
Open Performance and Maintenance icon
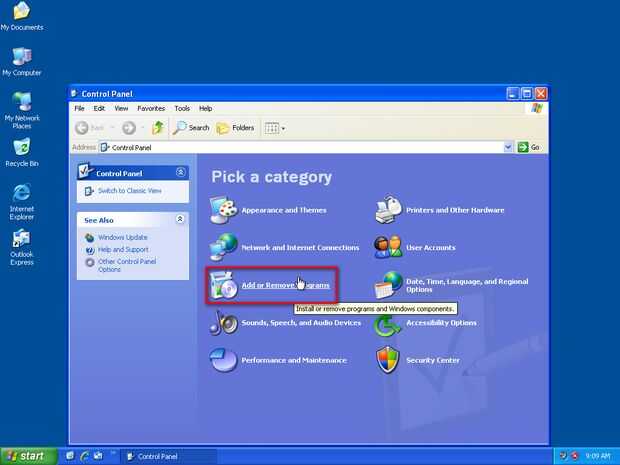(223, 360)
